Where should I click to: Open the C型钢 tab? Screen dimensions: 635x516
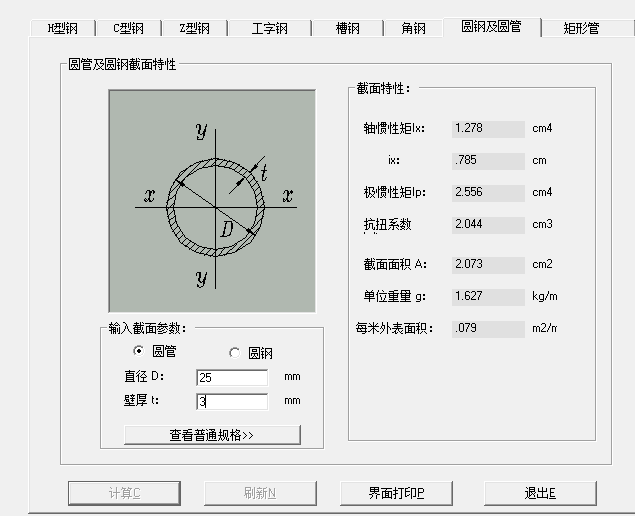[128, 28]
